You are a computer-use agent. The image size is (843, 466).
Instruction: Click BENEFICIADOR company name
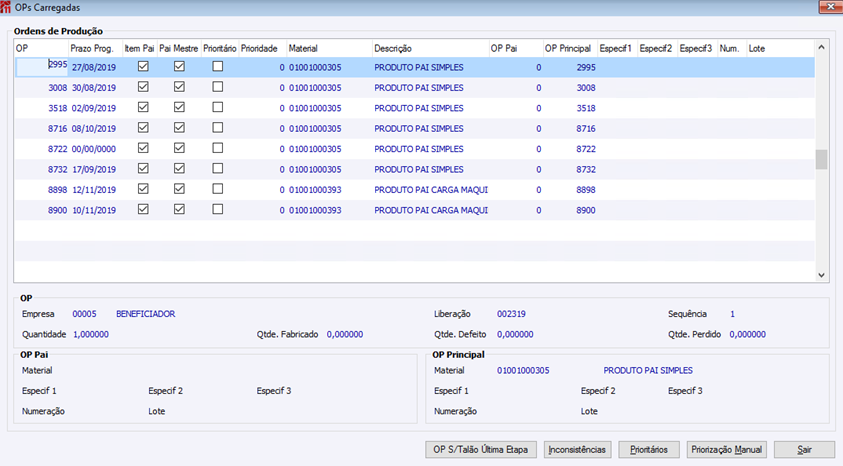pyautogui.click(x=146, y=314)
